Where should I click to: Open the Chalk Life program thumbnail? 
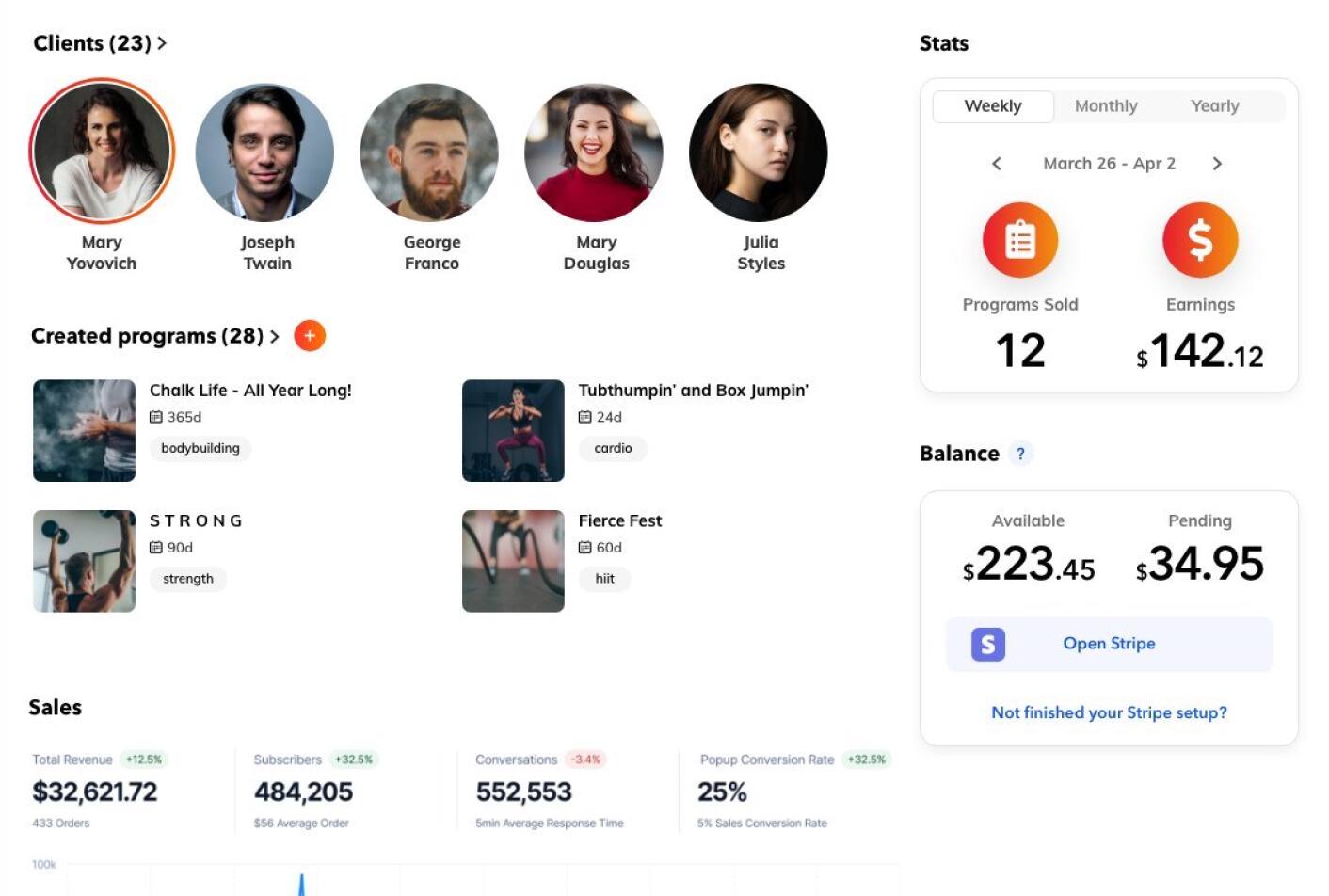point(85,431)
